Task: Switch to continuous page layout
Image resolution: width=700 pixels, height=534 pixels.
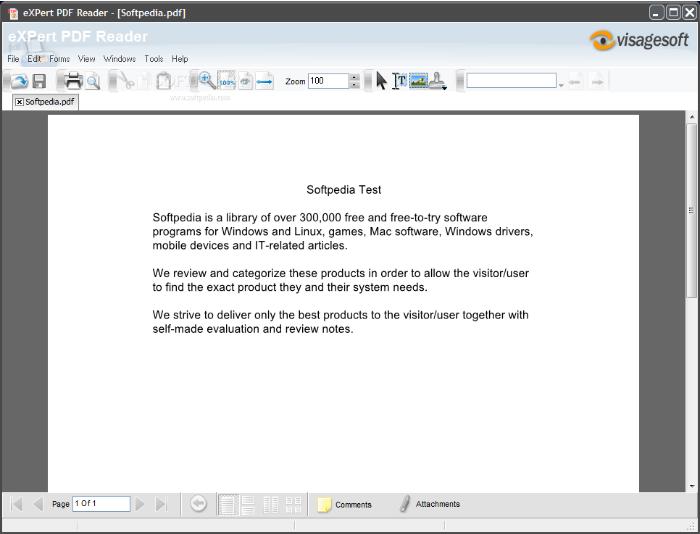Action: point(247,505)
